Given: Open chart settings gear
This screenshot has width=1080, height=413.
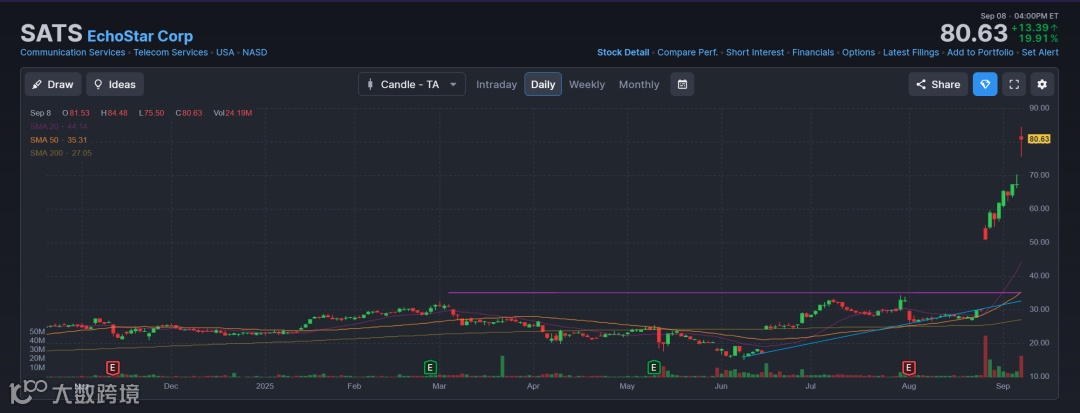Looking at the screenshot, I should pyautogui.click(x=1042, y=84).
